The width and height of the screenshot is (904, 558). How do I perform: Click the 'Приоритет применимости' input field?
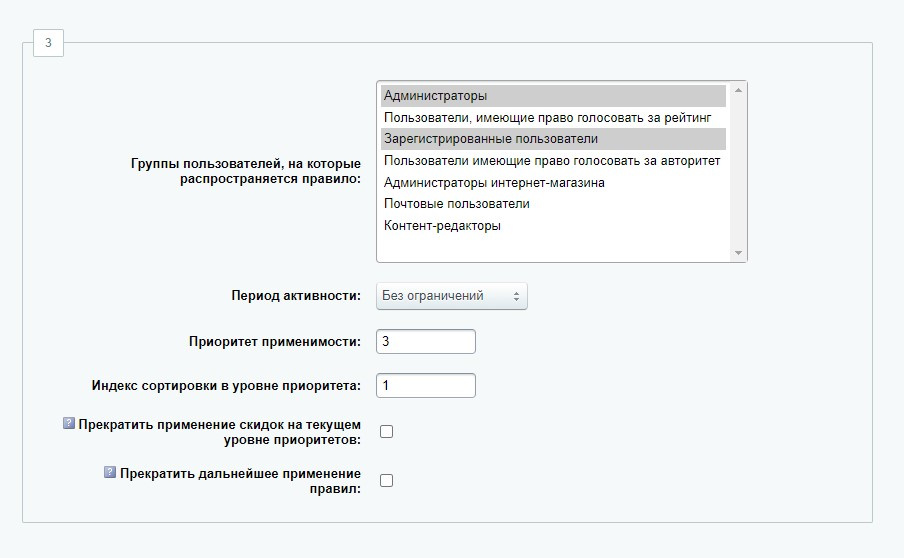tap(425, 341)
